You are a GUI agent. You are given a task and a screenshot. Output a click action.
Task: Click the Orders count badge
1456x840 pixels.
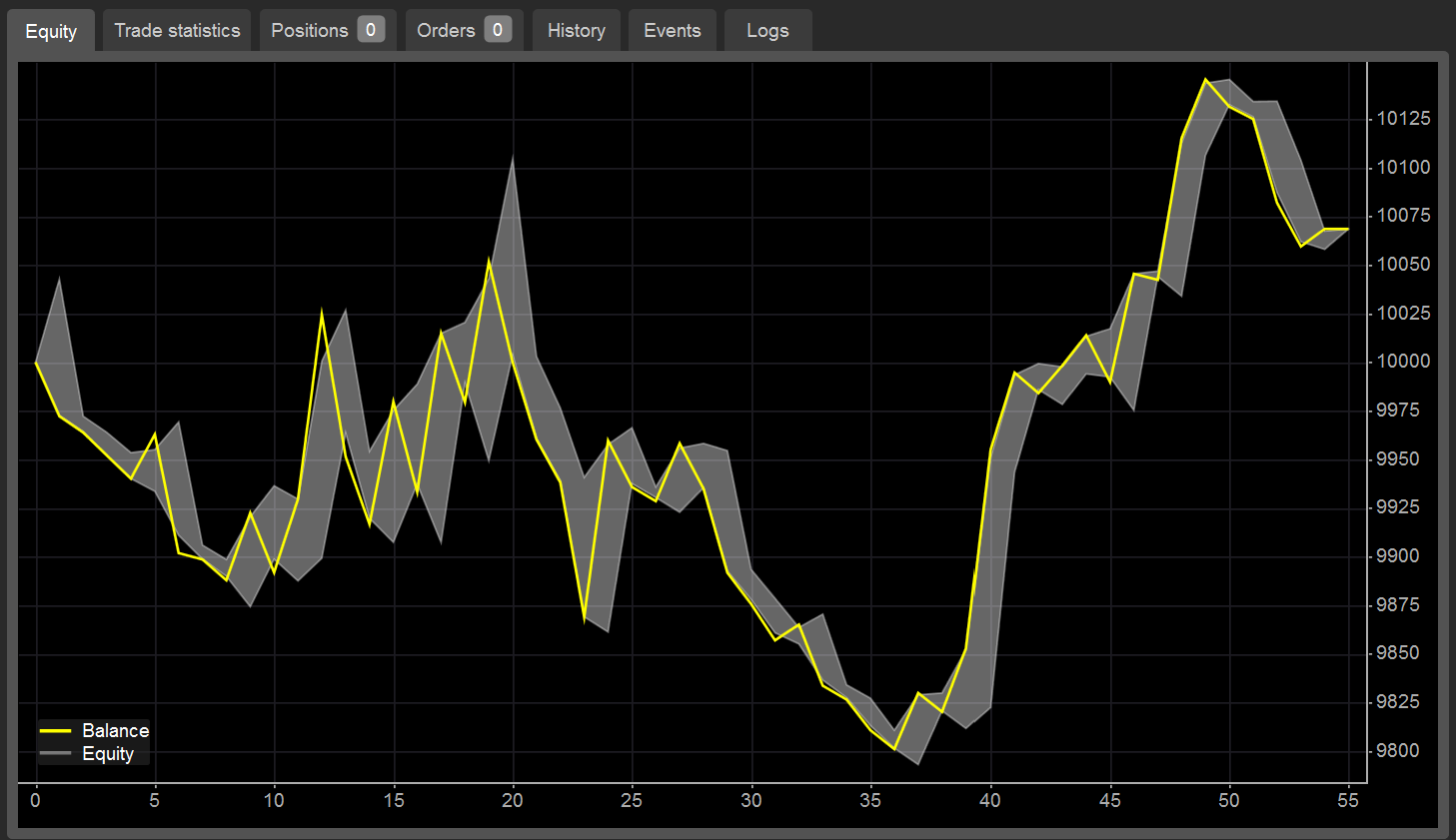(x=498, y=30)
